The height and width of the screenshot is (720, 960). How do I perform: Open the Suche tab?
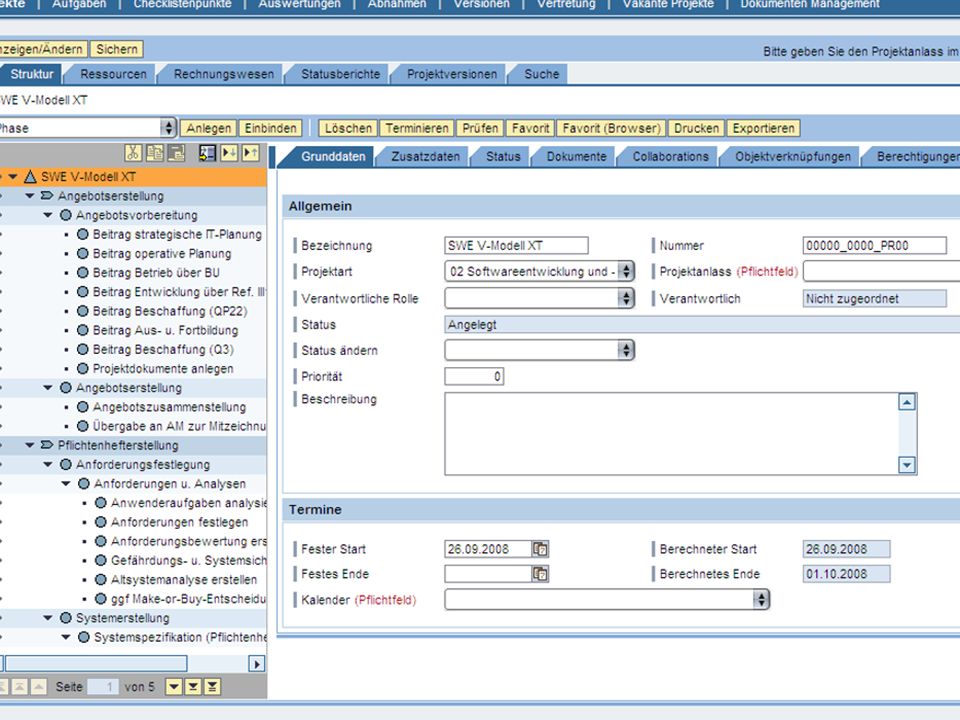542,74
